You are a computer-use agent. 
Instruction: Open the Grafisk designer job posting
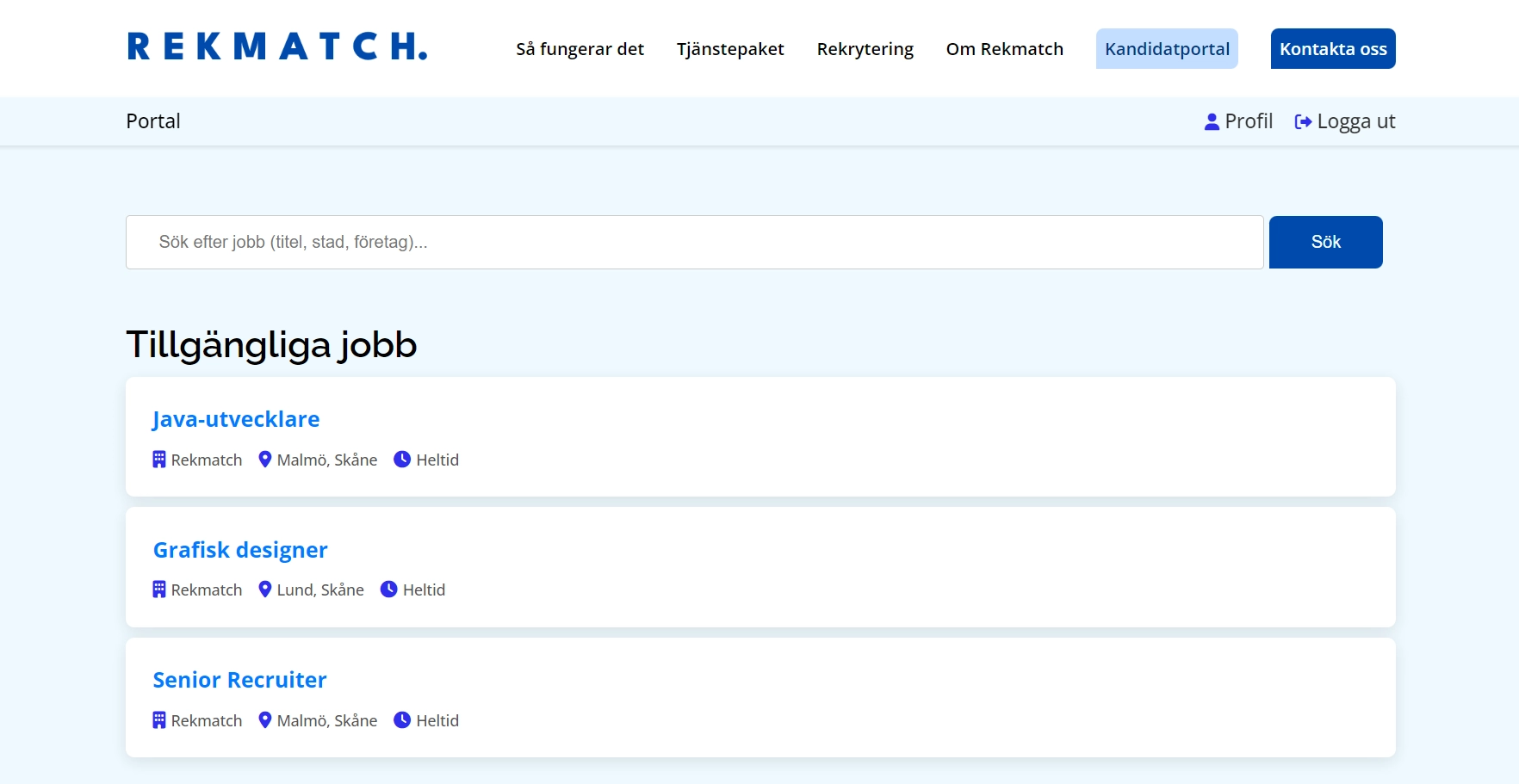click(239, 549)
